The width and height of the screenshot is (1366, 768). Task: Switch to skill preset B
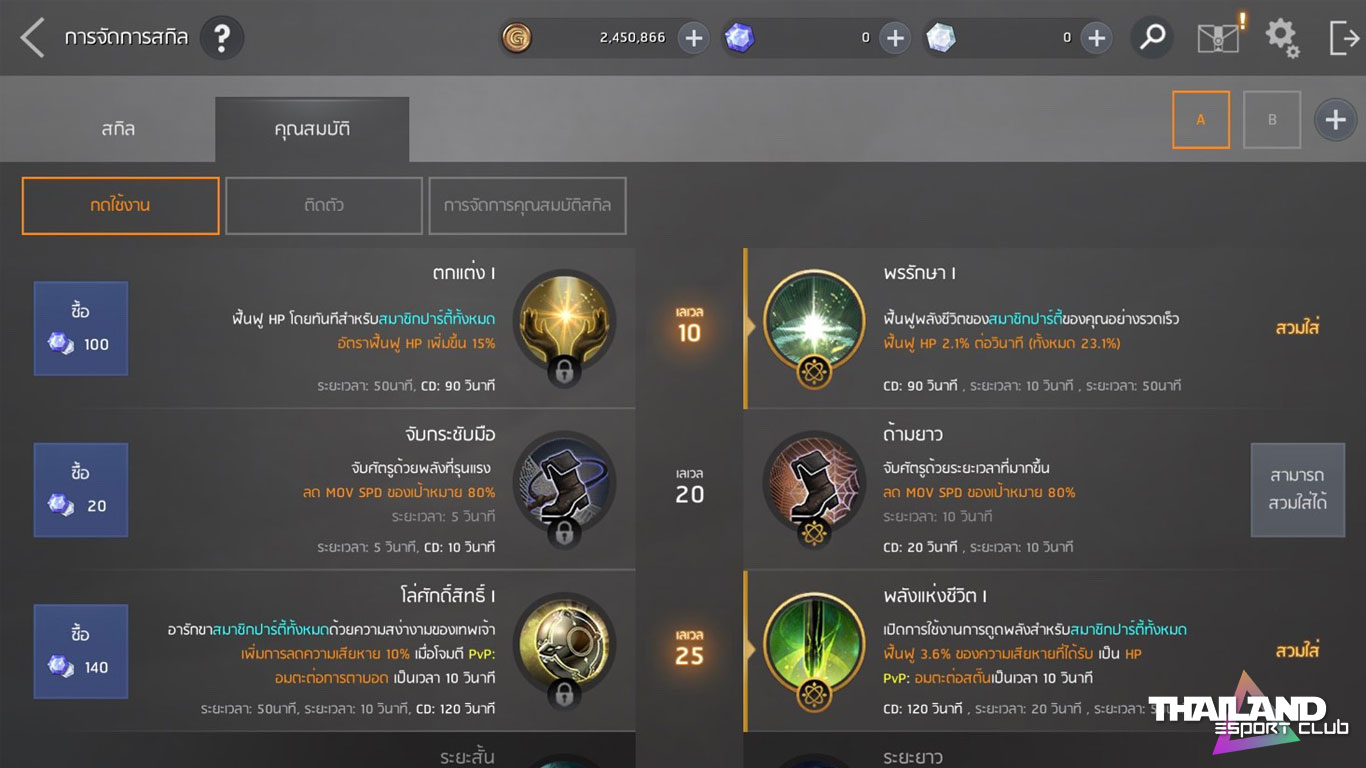pos(1272,120)
